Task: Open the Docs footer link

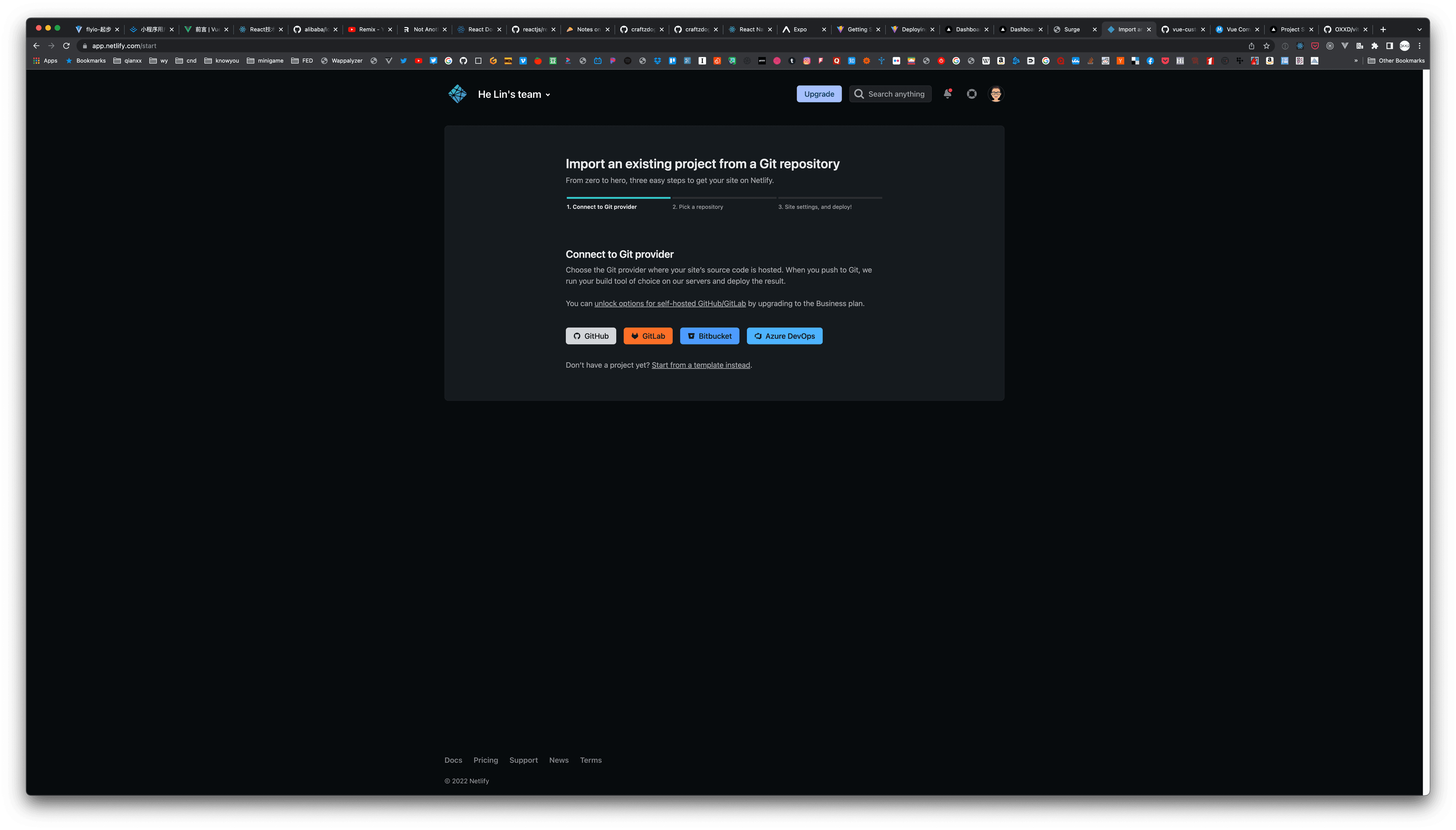Action: click(453, 760)
